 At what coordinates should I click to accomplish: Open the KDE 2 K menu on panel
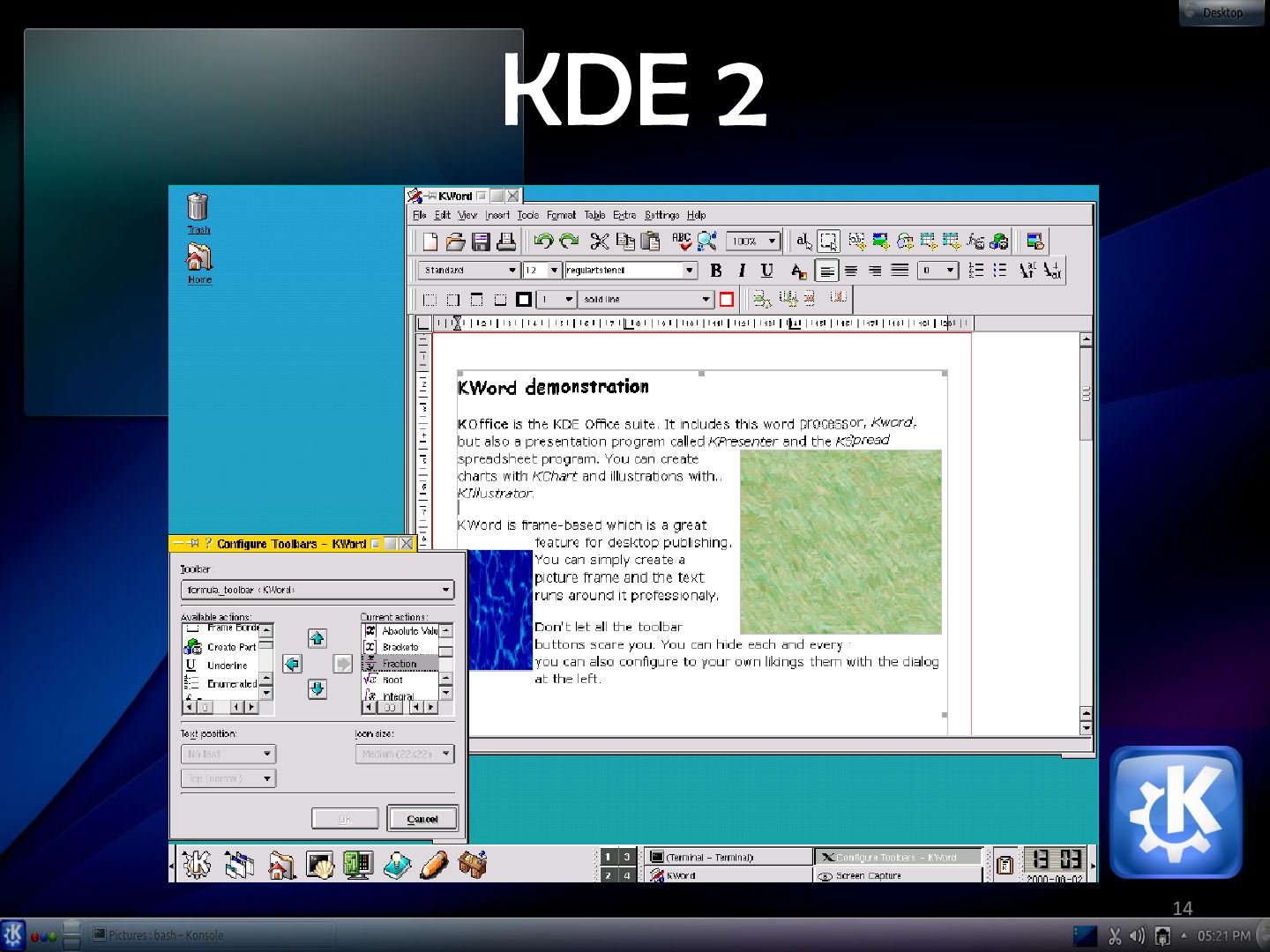pyautogui.click(x=196, y=864)
